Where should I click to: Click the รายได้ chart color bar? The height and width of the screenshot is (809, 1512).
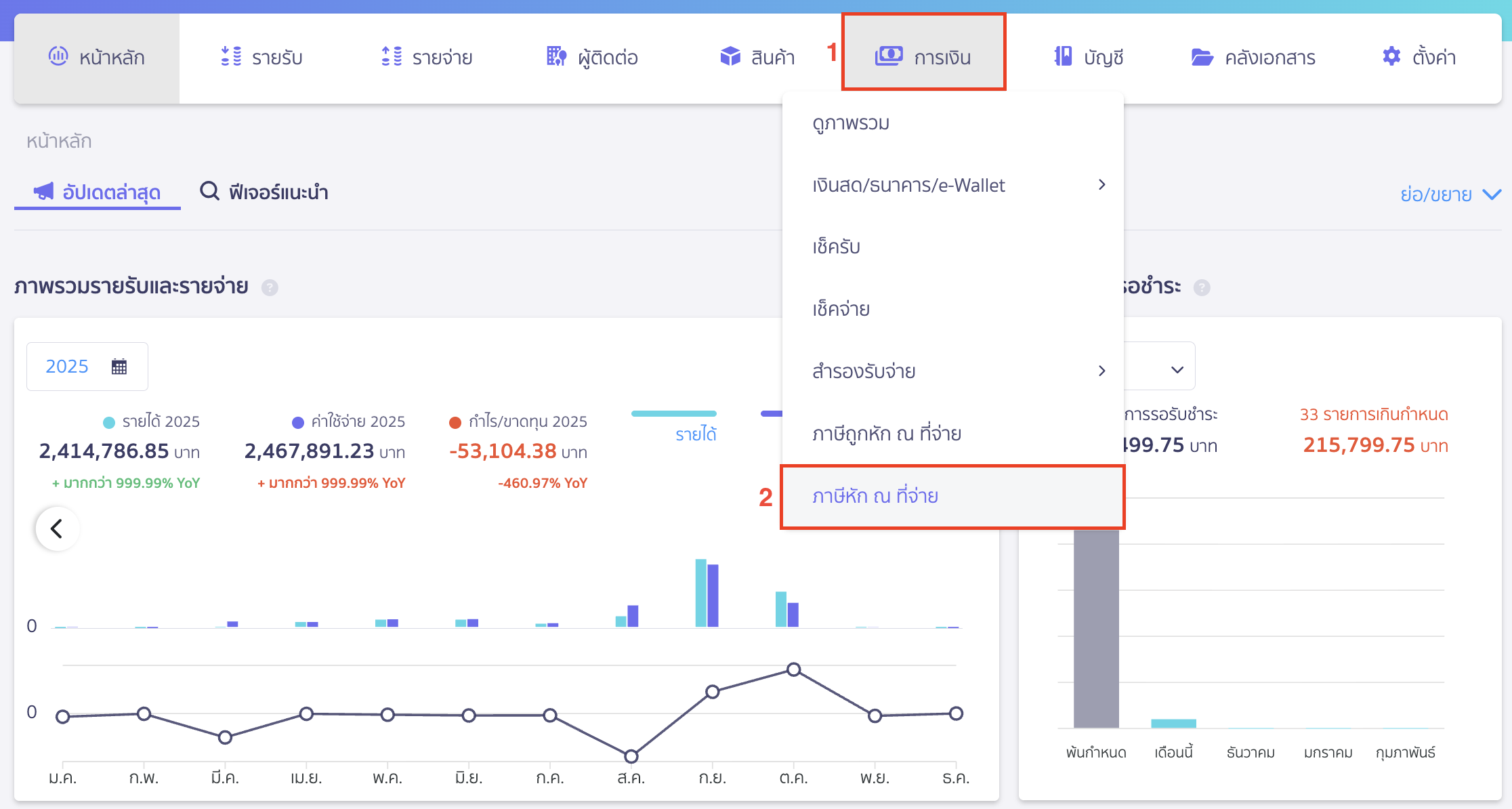click(x=673, y=413)
